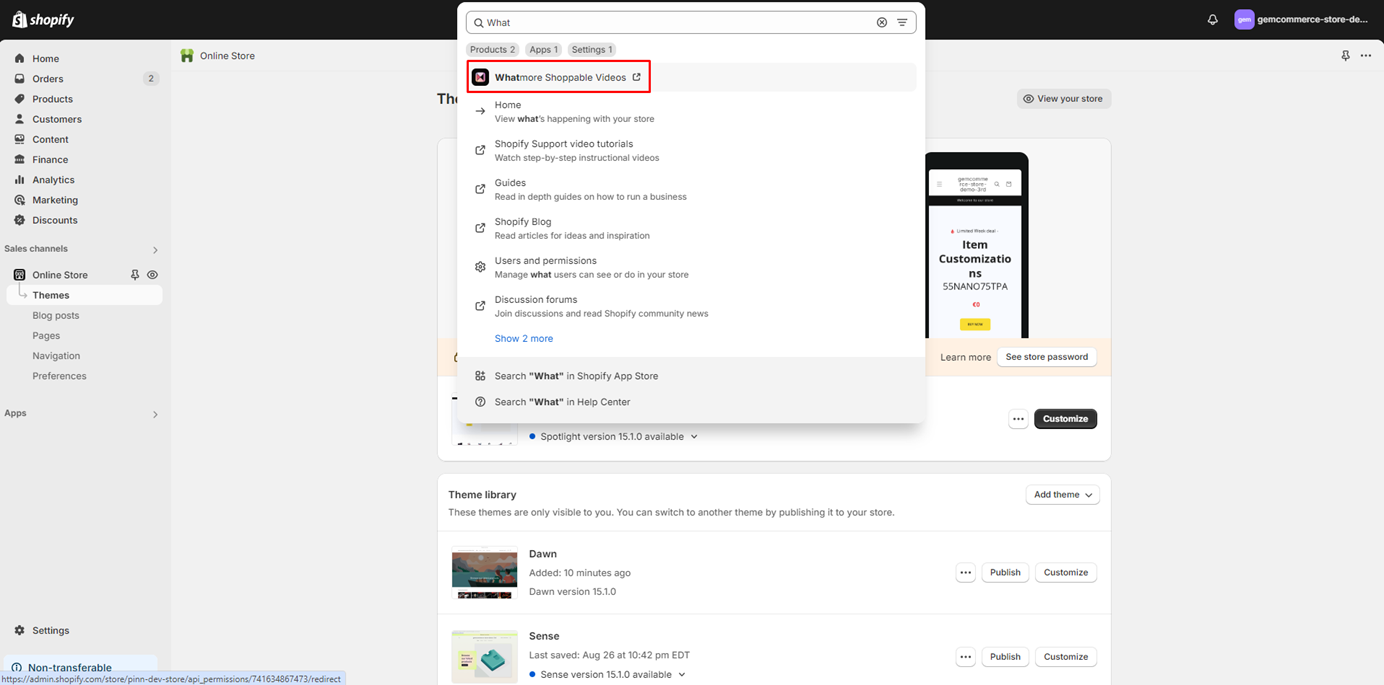1384x685 pixels.
Task: Expand the Sales channels section
Action: 155,250
